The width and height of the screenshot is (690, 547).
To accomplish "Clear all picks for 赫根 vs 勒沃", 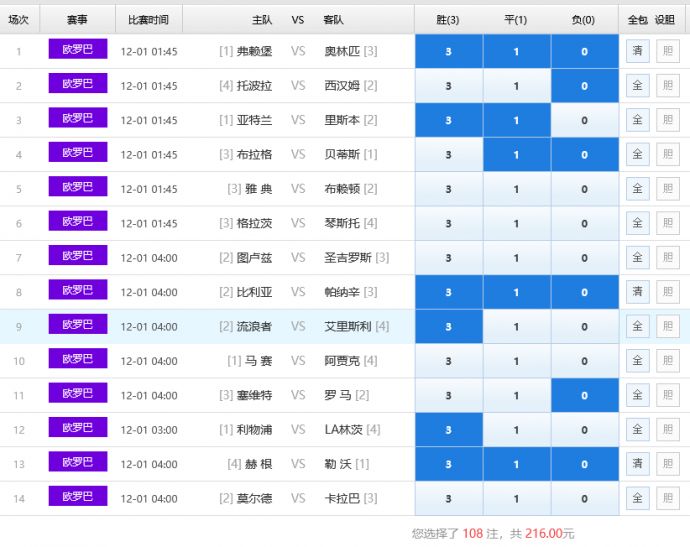I will click(637, 464).
